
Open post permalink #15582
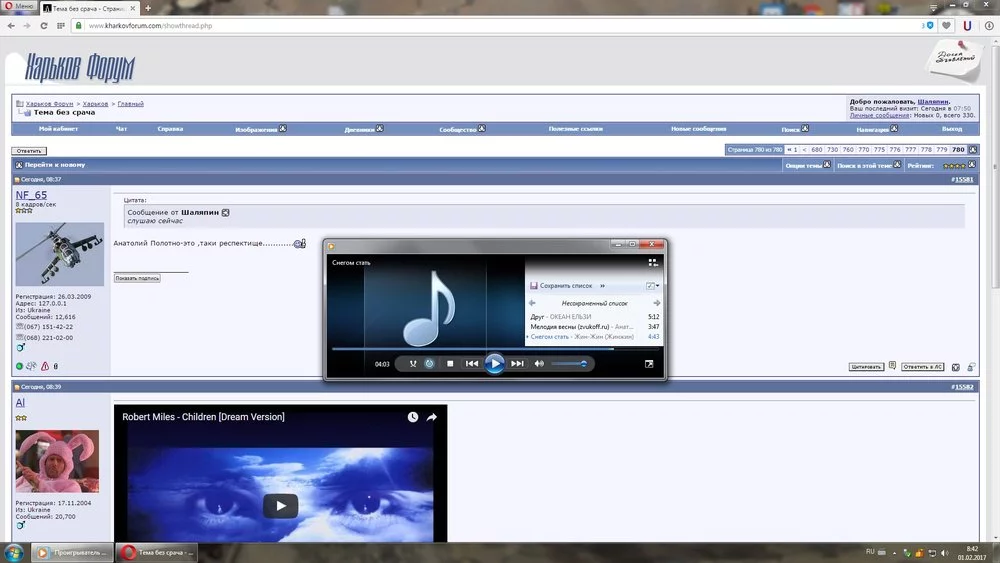click(962, 387)
